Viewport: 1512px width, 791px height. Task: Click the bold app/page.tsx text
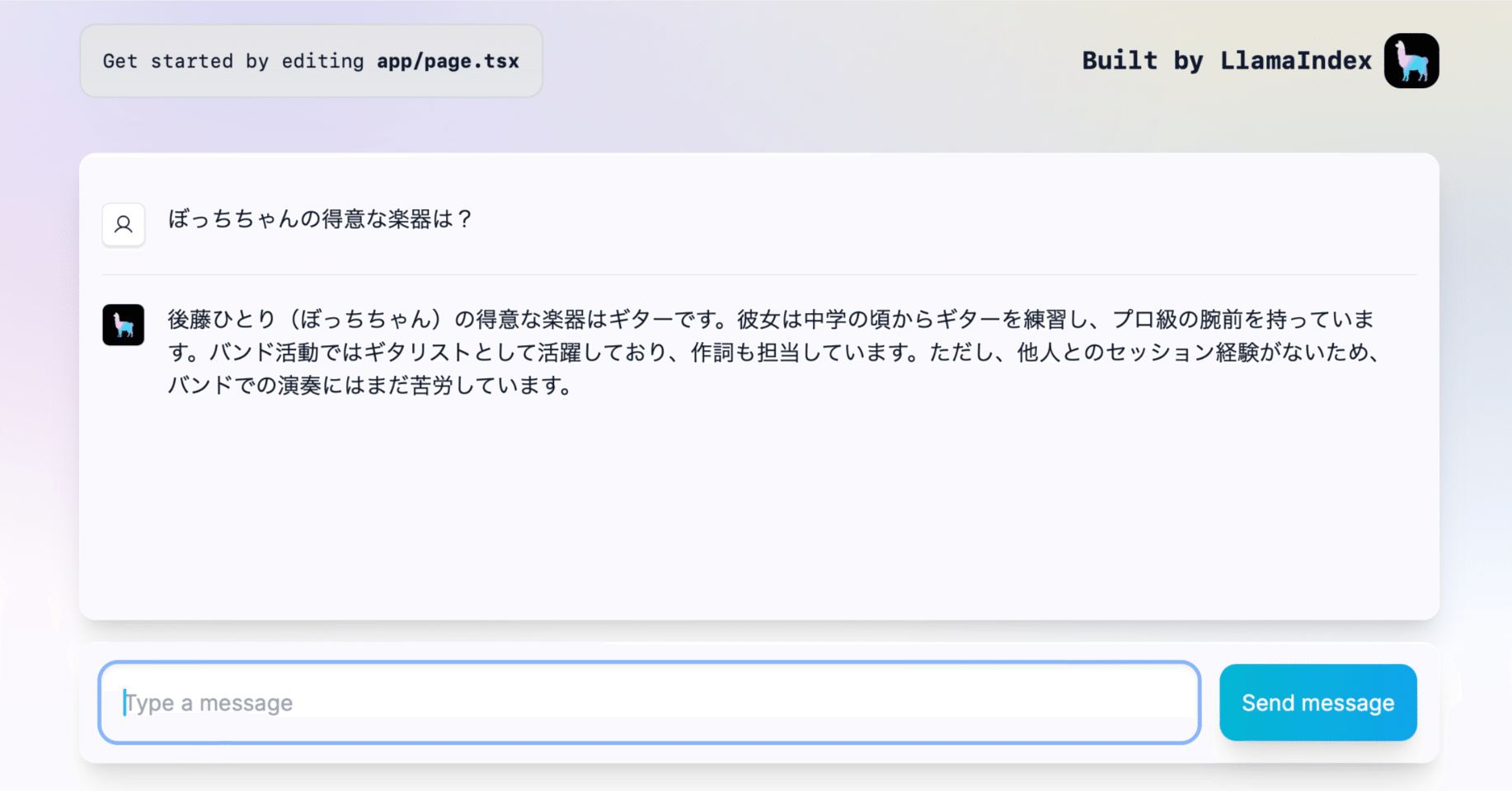click(448, 60)
